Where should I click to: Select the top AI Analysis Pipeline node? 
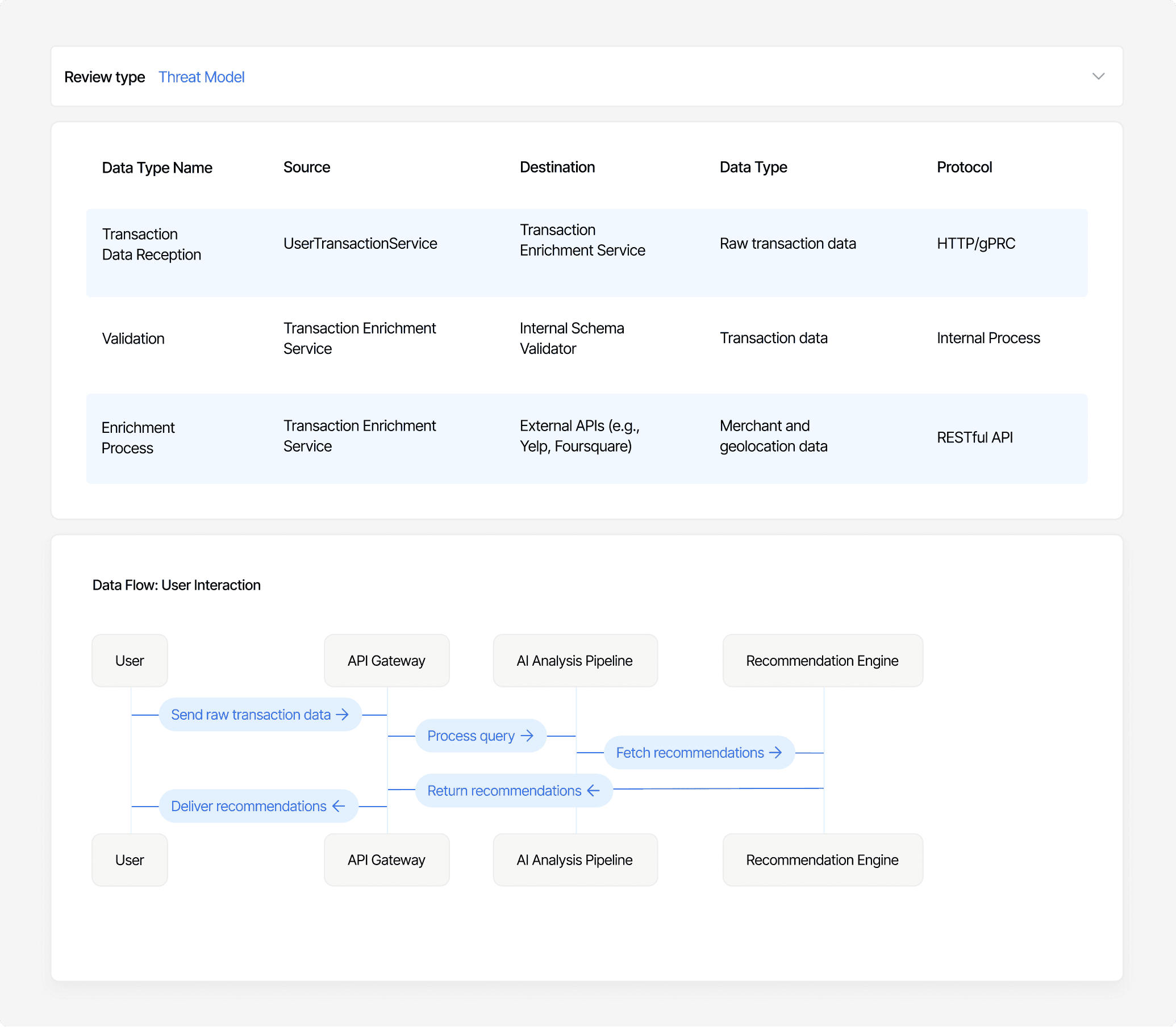575,660
